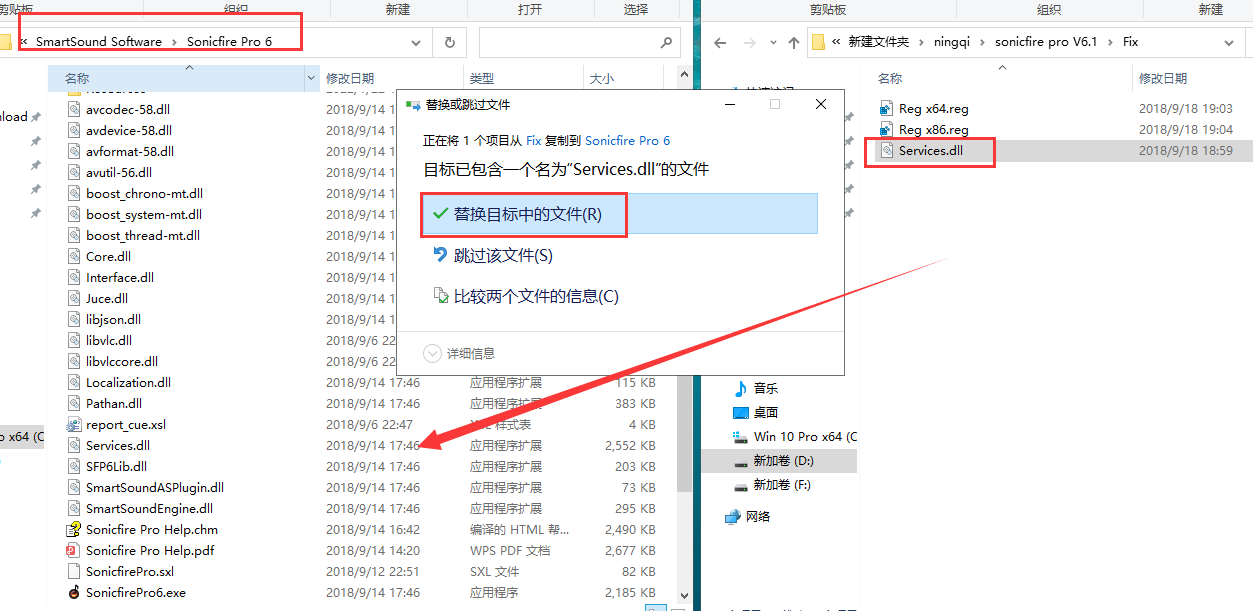This screenshot has height=611, width=1253.
Task: Sort by 大小 column header
Action: click(x=602, y=78)
